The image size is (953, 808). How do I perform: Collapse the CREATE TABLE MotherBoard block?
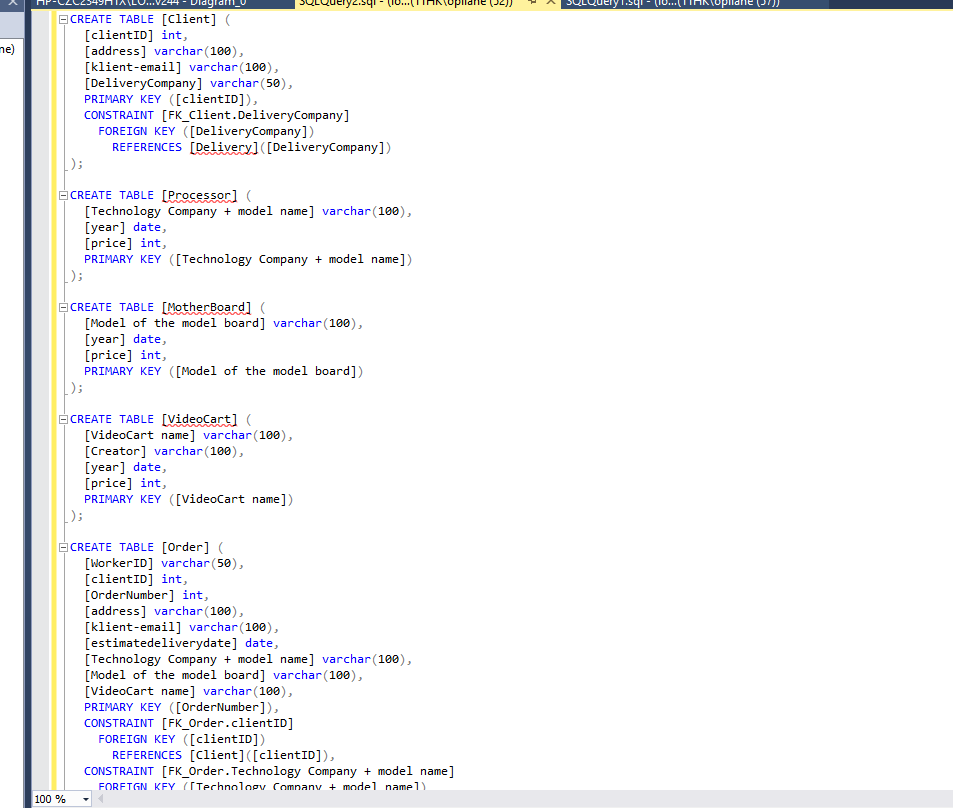(x=64, y=307)
